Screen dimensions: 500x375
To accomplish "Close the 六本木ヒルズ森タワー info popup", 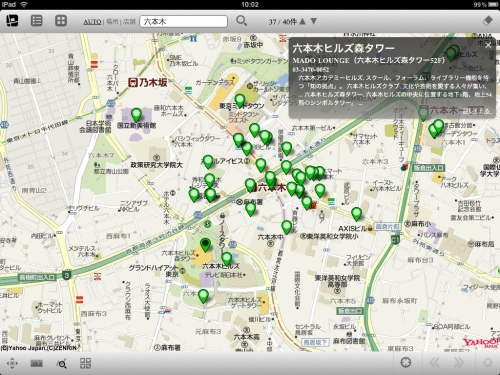I will tap(488, 45).
